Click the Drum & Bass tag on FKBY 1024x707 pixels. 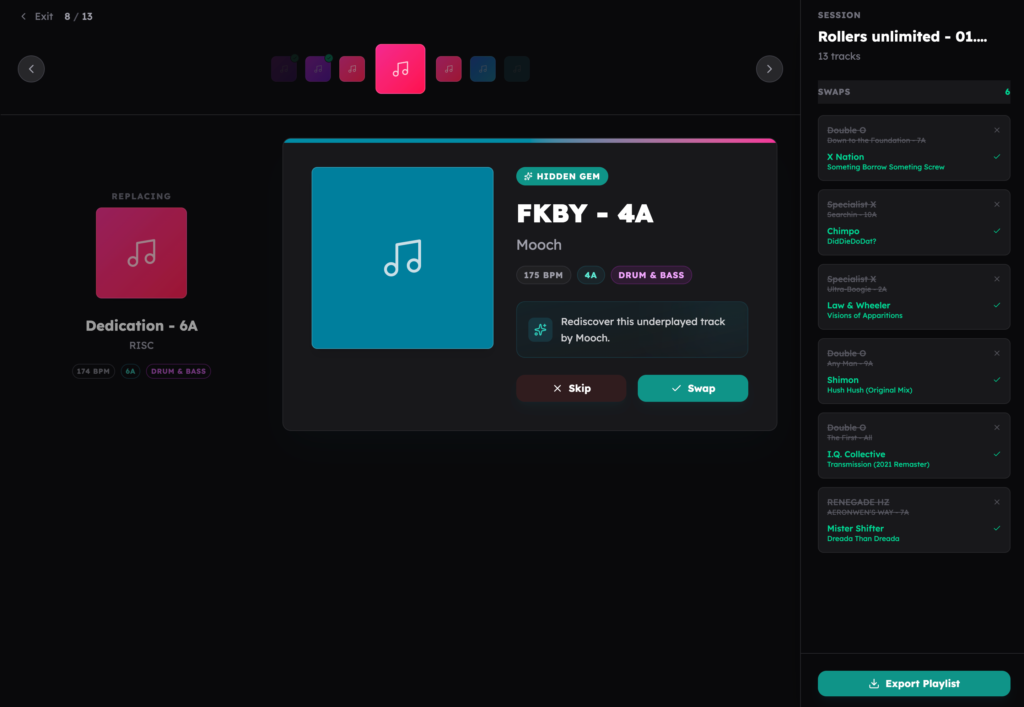coord(651,275)
